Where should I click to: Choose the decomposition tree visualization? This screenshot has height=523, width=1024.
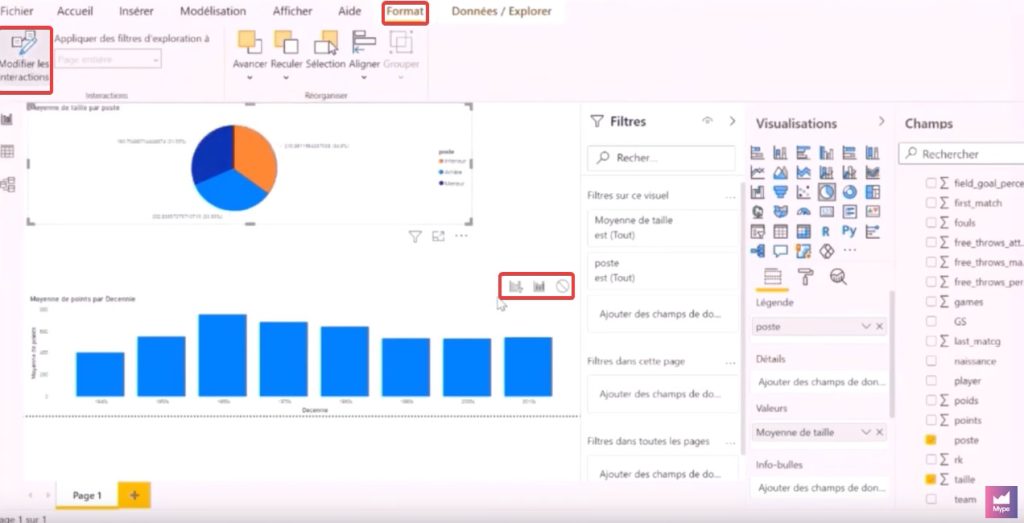758,251
